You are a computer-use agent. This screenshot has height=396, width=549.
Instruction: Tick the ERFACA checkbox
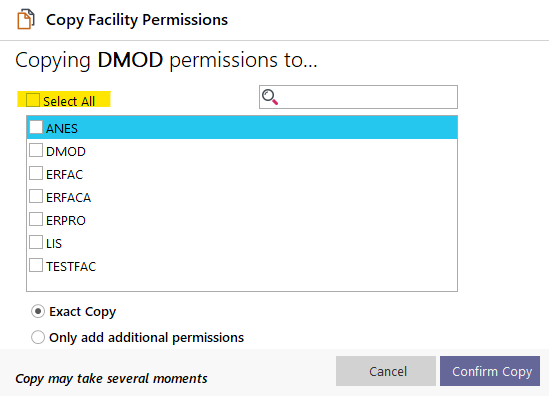pos(36,196)
